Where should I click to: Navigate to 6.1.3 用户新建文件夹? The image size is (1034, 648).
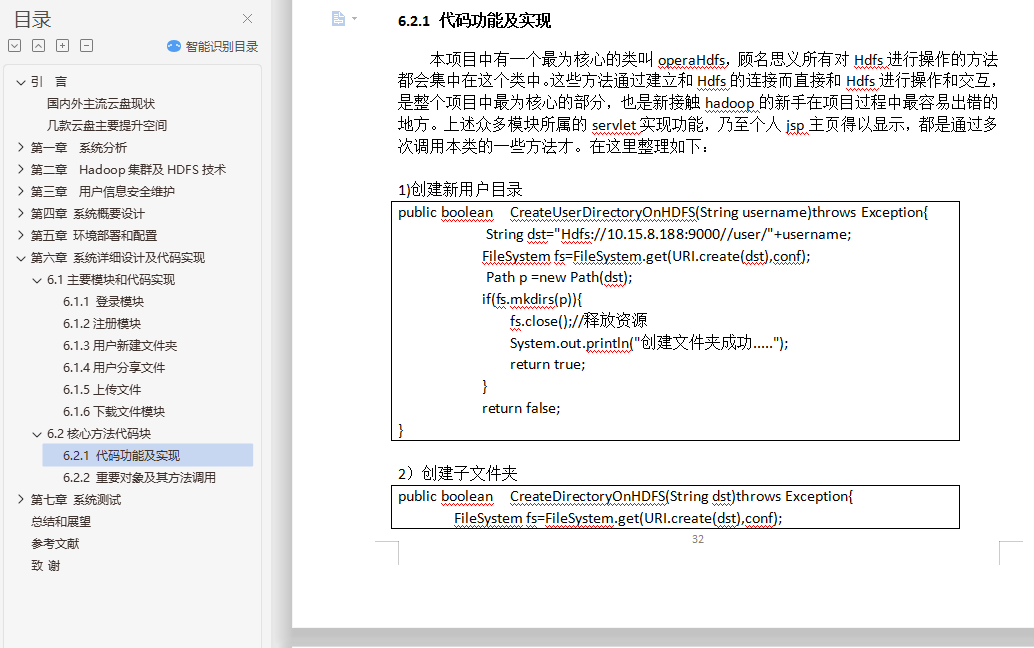tap(120, 345)
